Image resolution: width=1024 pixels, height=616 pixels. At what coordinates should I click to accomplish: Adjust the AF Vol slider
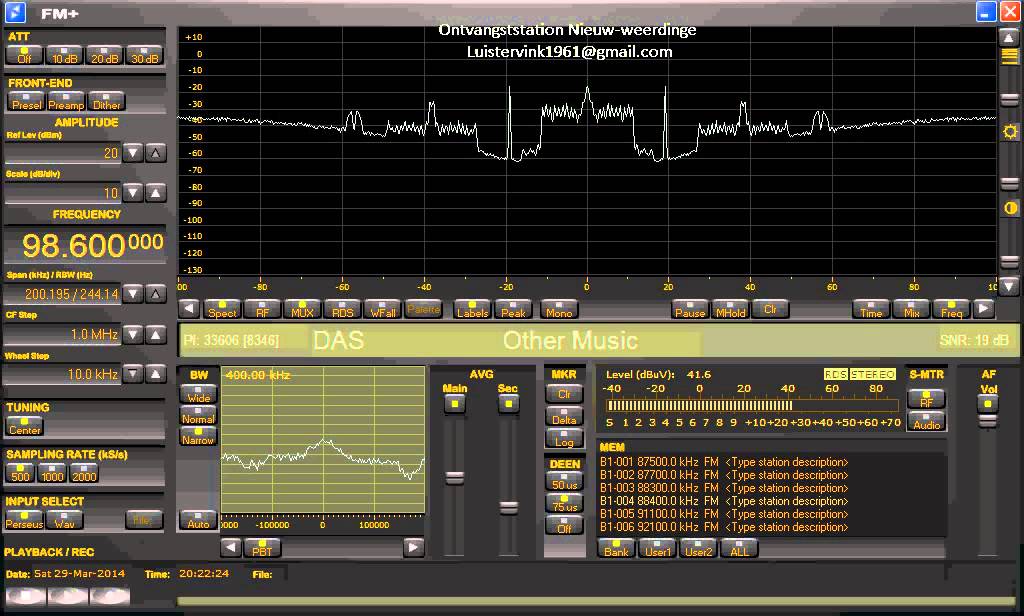987,421
